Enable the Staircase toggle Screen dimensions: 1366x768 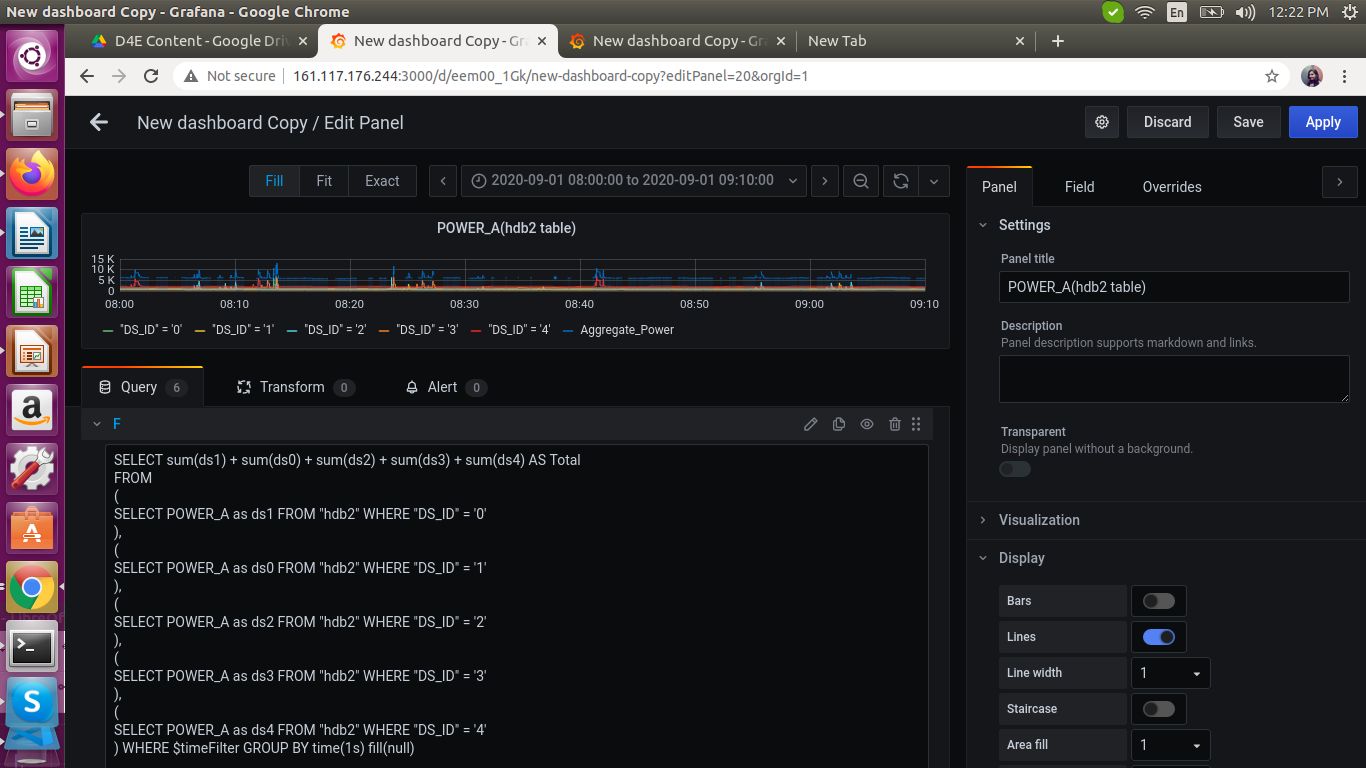(x=1159, y=709)
